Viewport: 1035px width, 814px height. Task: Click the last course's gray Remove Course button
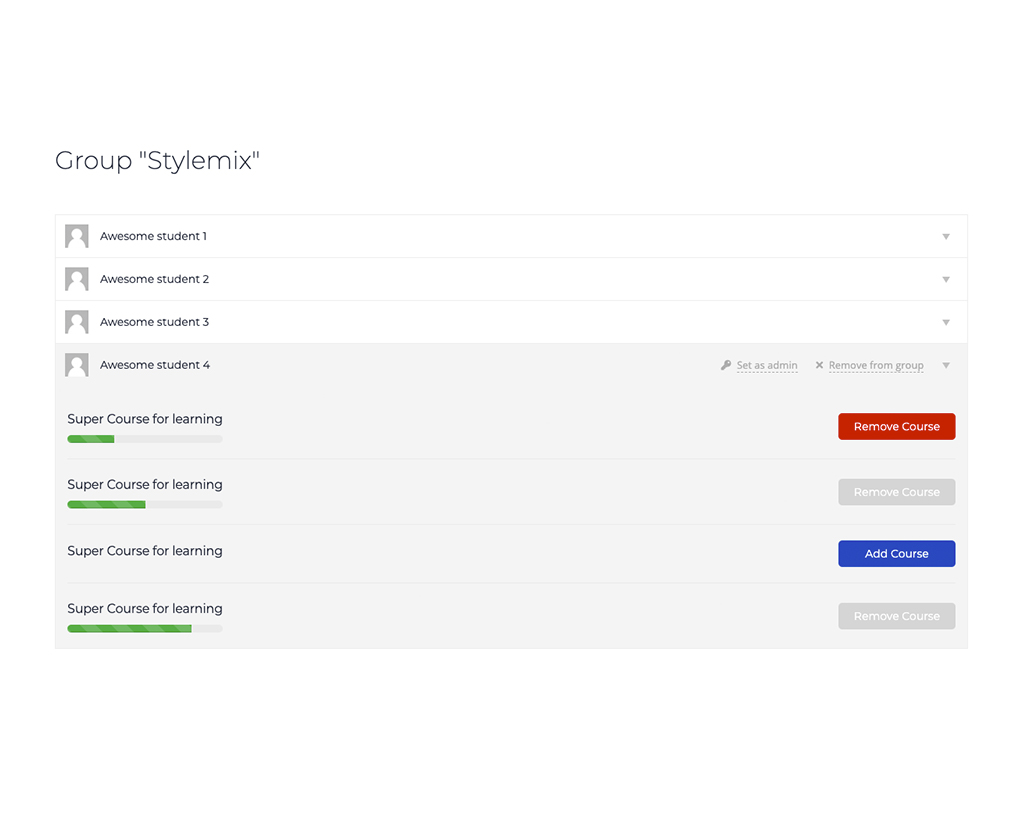pyautogui.click(x=896, y=616)
